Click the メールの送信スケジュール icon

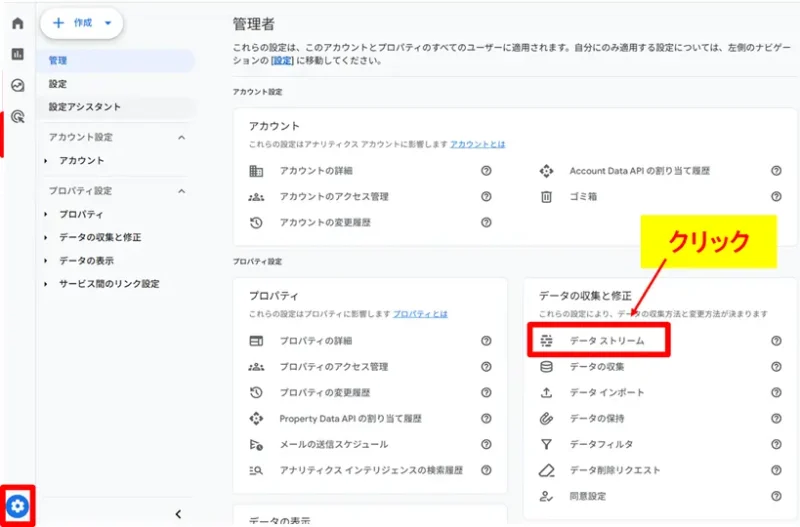pyautogui.click(x=256, y=445)
